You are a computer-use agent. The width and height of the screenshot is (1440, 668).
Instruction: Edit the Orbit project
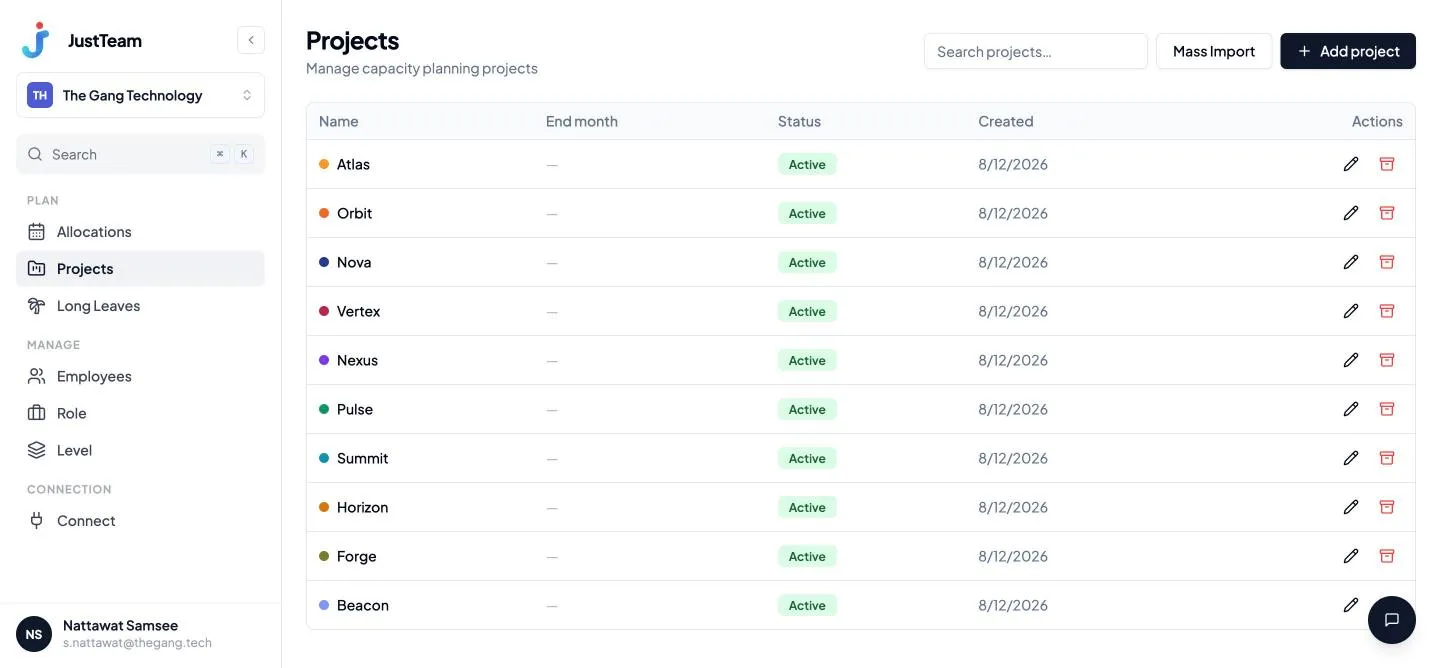(x=1351, y=213)
